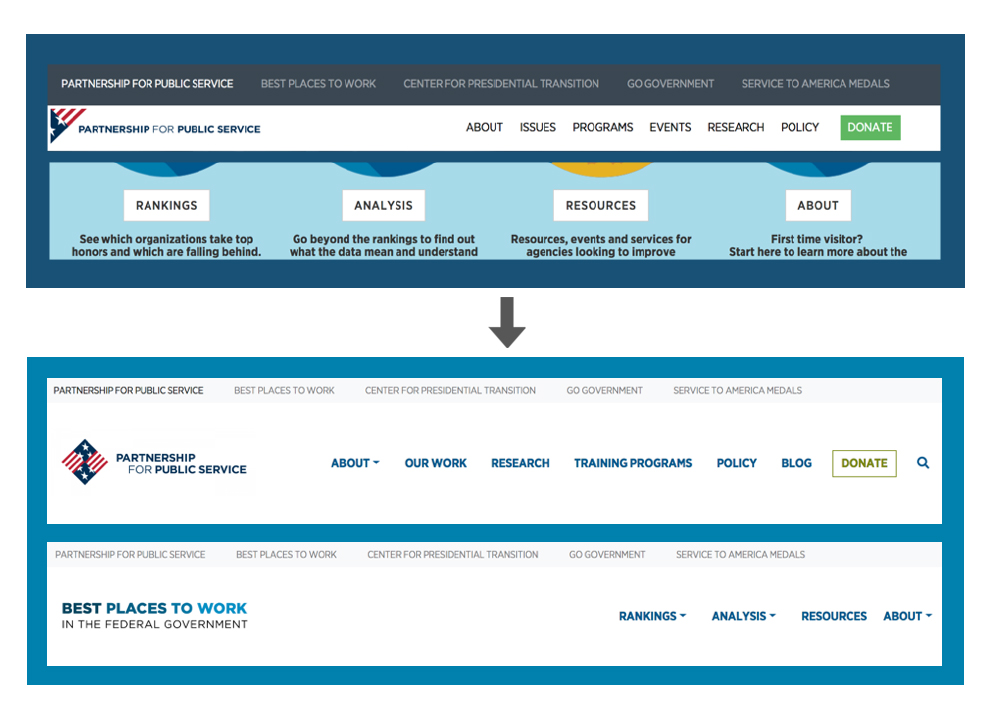The width and height of the screenshot is (989, 708).
Task: Click text 'See which organizations take top honors'
Action: click(x=167, y=245)
